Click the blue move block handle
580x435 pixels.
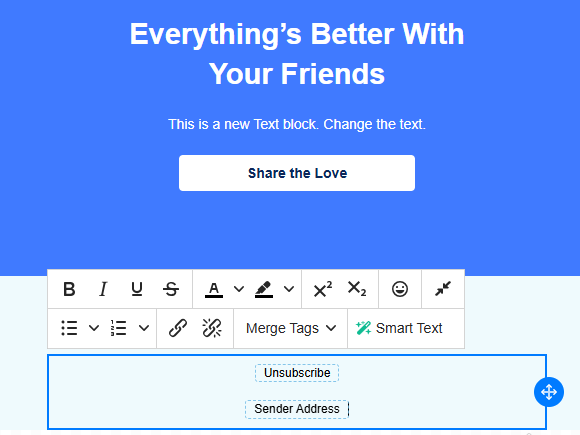[x=549, y=392]
